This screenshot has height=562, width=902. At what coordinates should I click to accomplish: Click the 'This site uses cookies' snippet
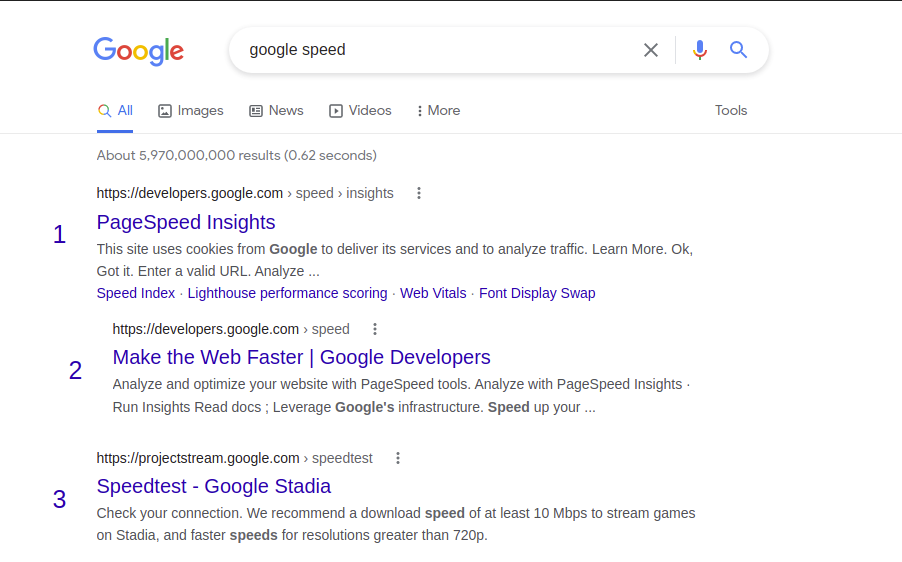395,260
